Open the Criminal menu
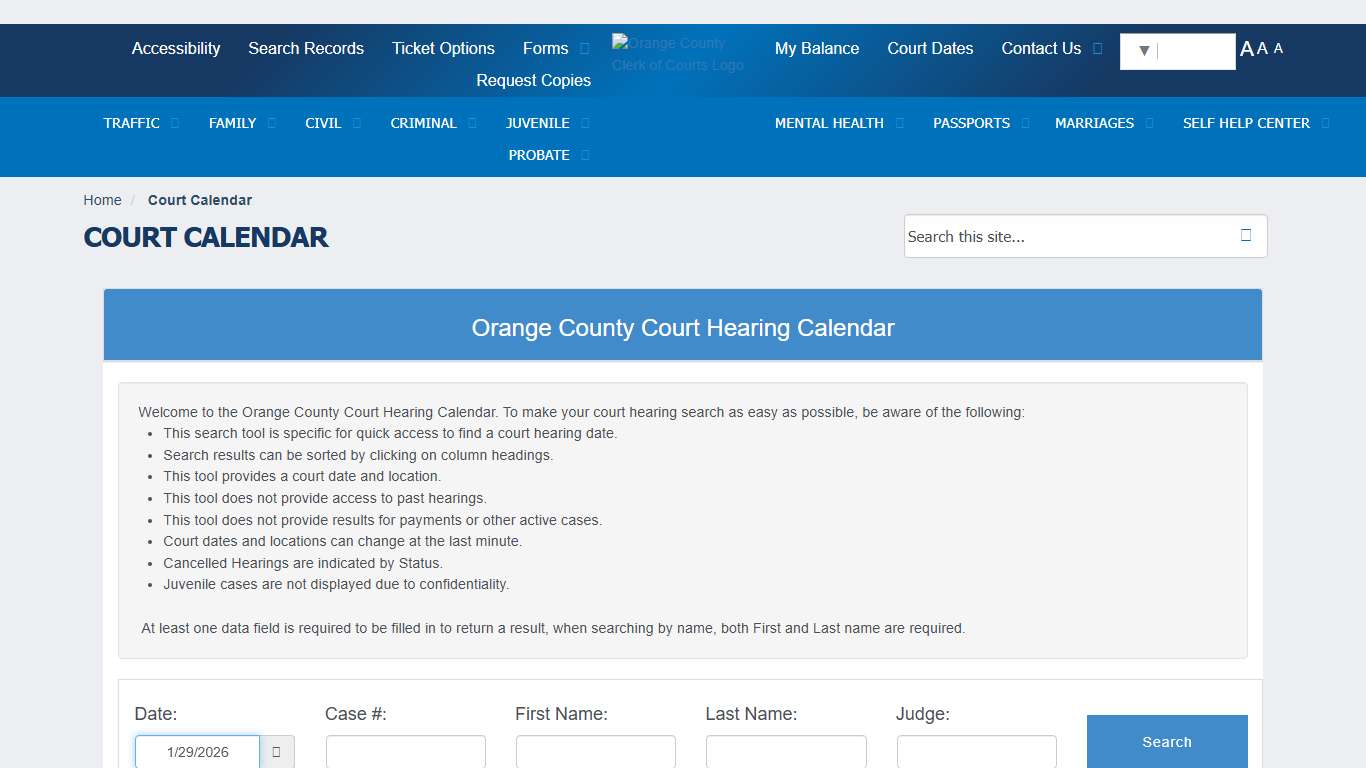Viewport: 1366px width, 768px height. point(423,123)
